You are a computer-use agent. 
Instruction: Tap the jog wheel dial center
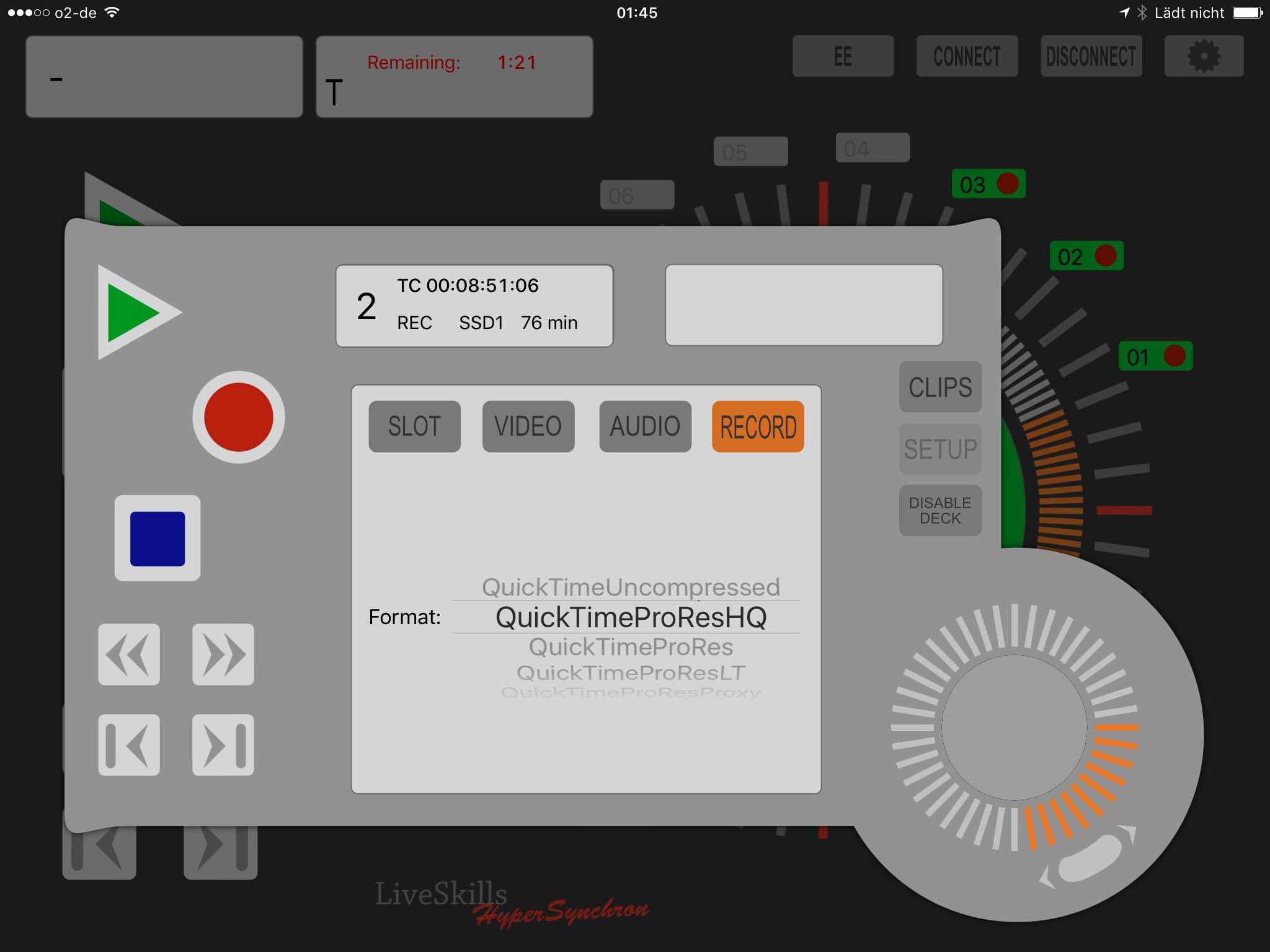[1015, 728]
